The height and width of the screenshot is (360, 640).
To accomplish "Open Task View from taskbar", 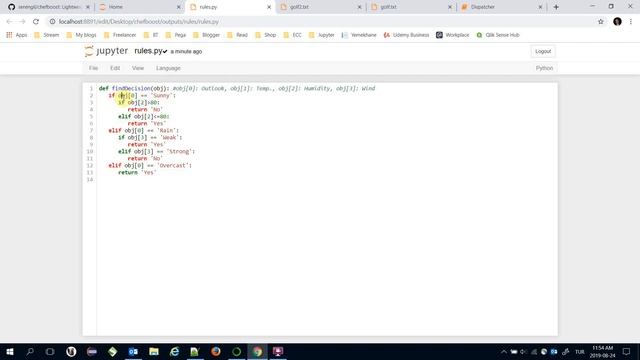I will coord(50,351).
